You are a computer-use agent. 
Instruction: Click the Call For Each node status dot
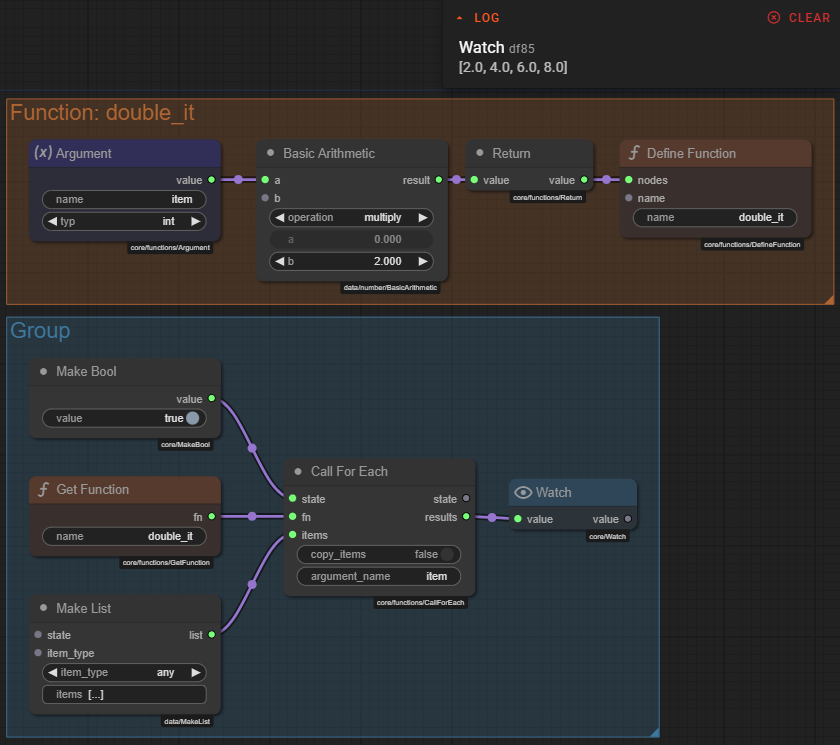(298, 471)
